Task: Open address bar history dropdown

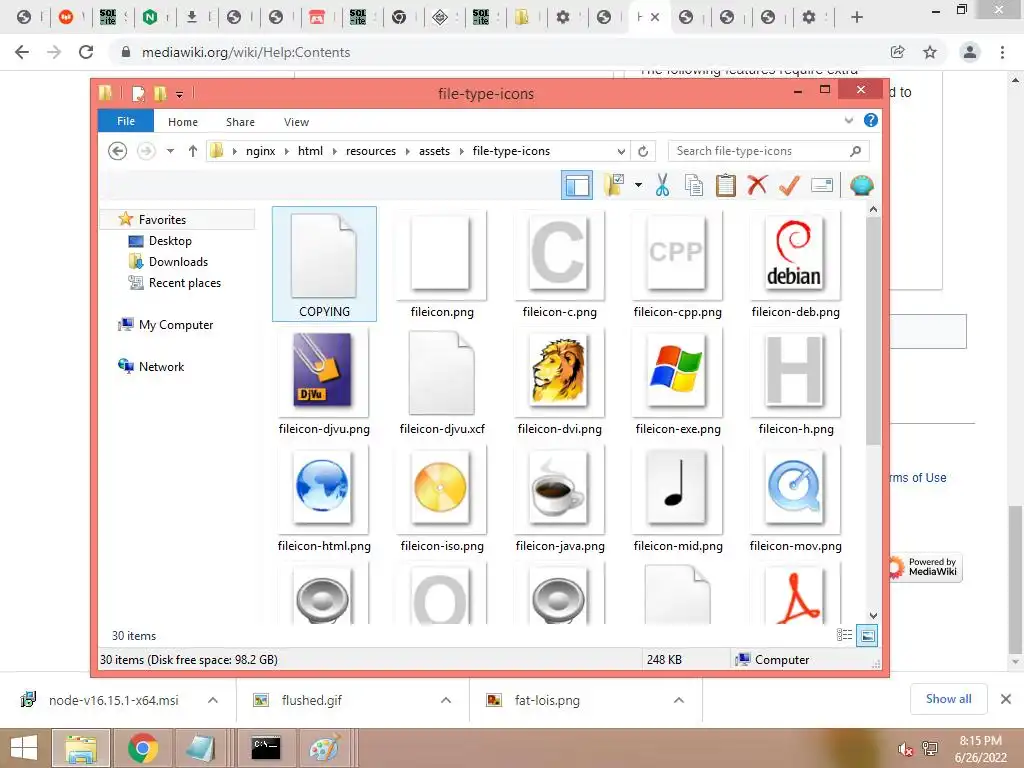Action: tap(621, 152)
